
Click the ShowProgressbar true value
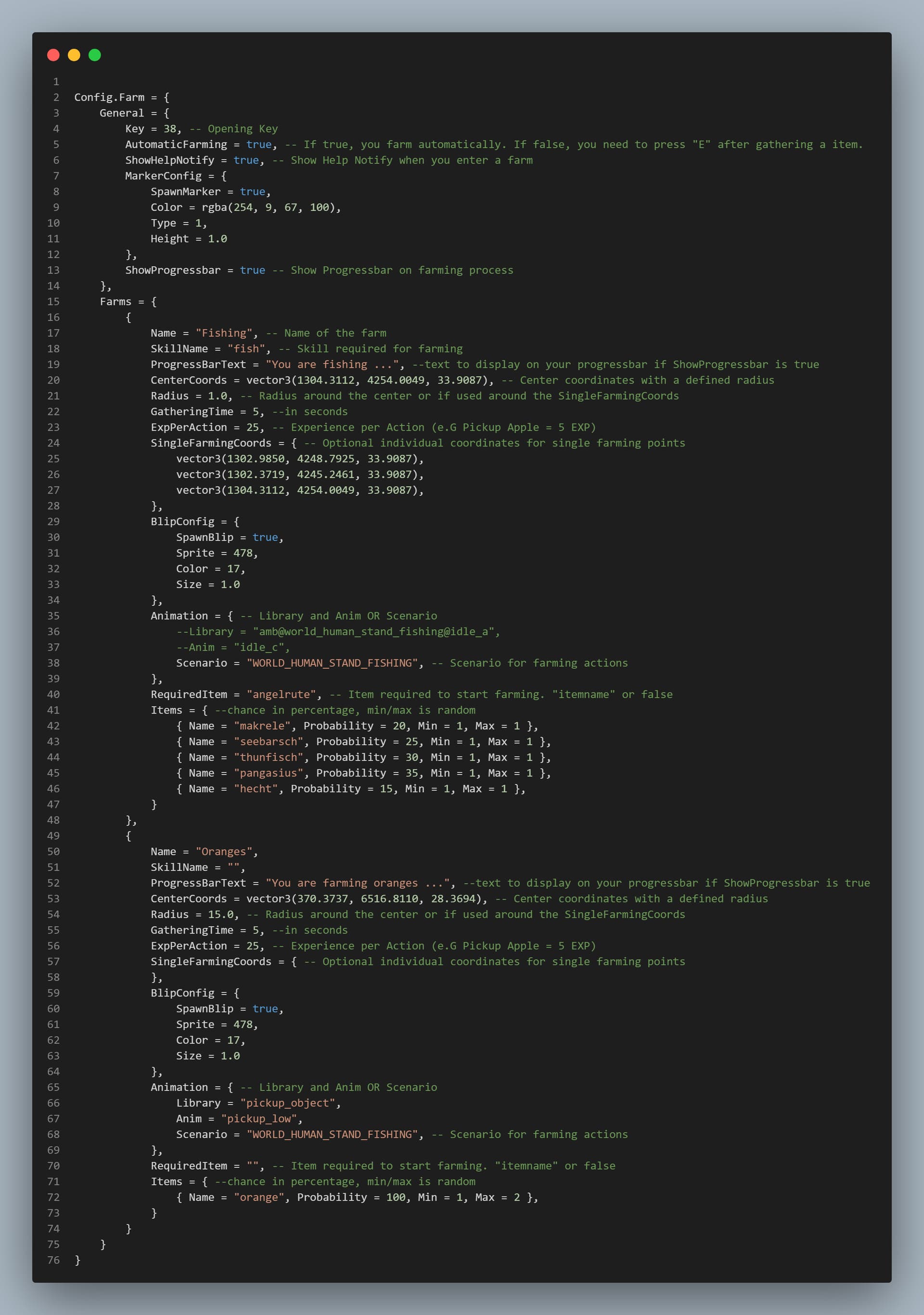pos(252,270)
